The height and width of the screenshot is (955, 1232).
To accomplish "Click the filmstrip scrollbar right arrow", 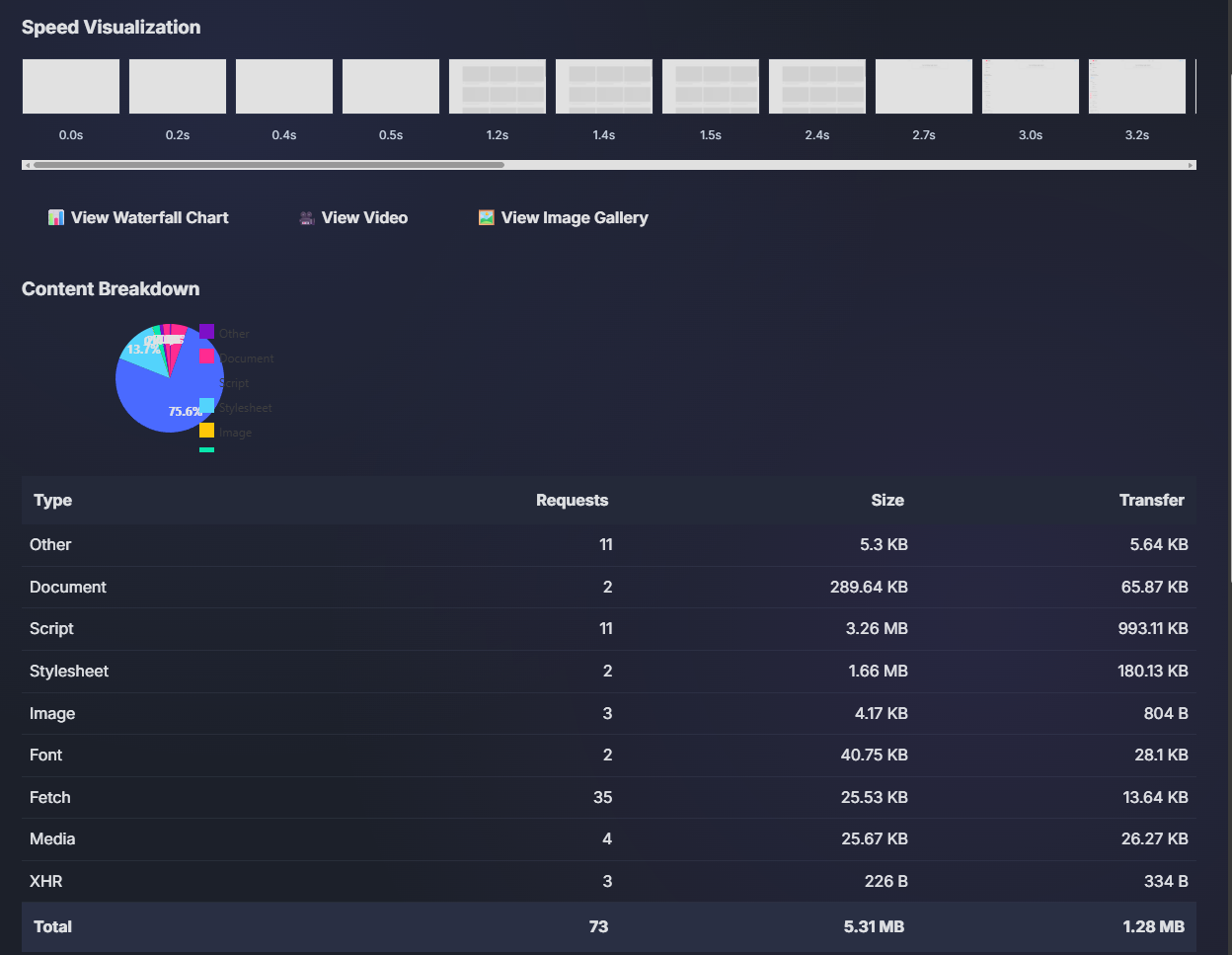I will tap(1191, 165).
